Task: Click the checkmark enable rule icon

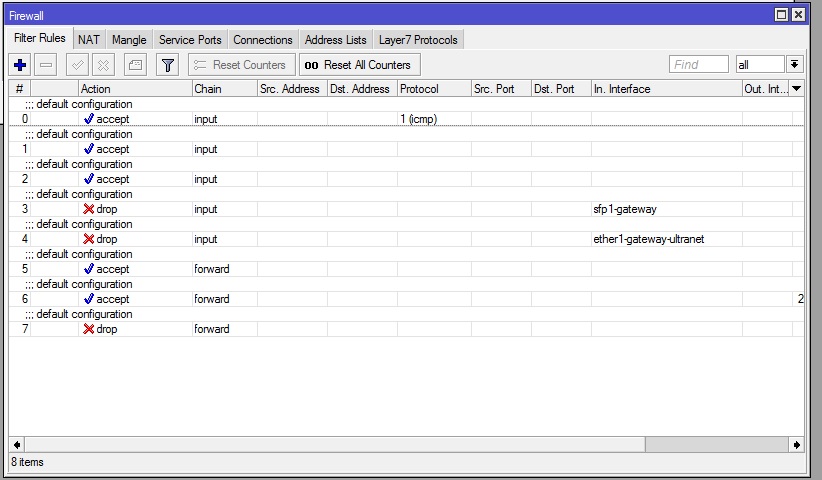Action: point(77,65)
